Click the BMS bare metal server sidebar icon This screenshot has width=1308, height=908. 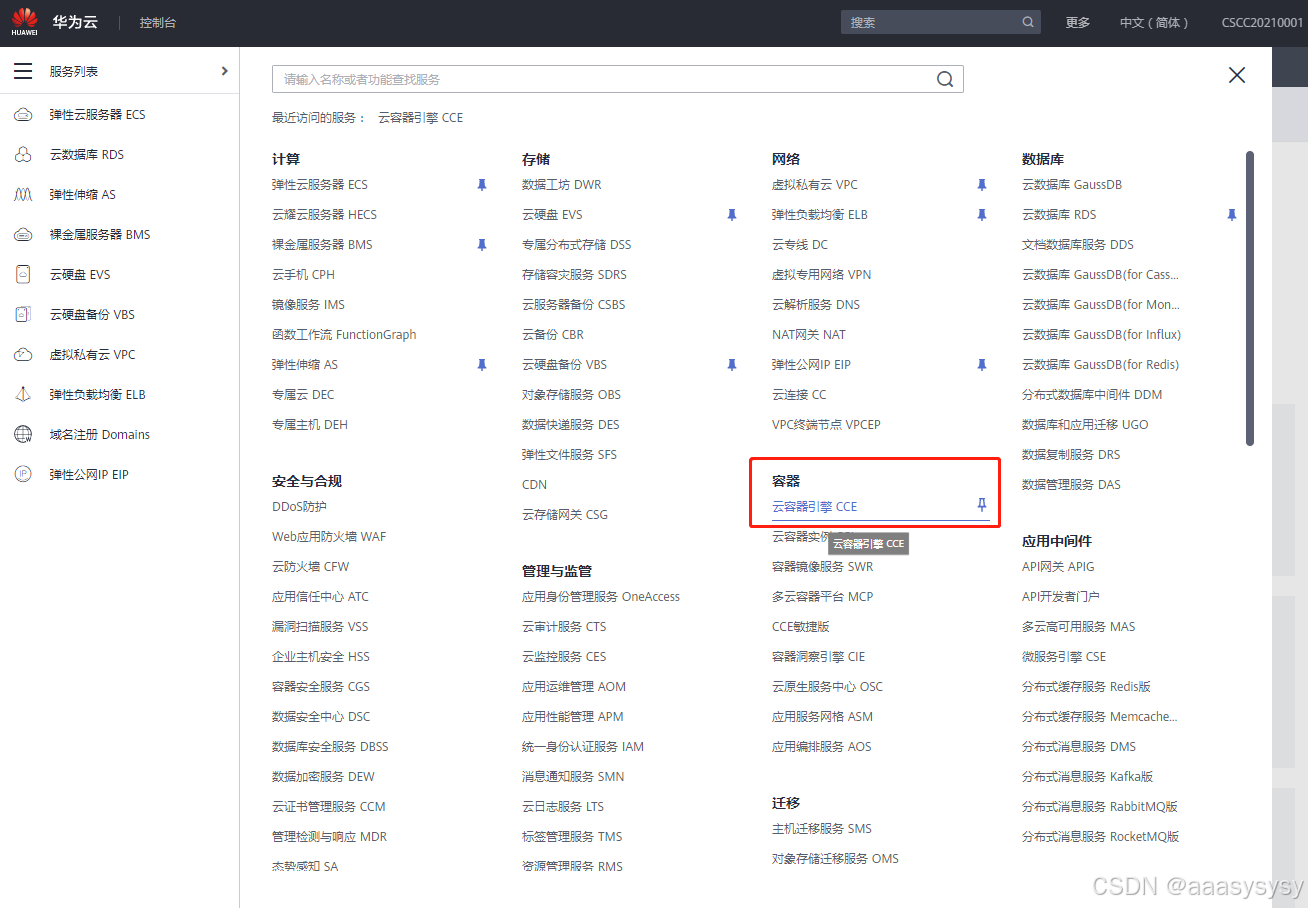tap(23, 235)
